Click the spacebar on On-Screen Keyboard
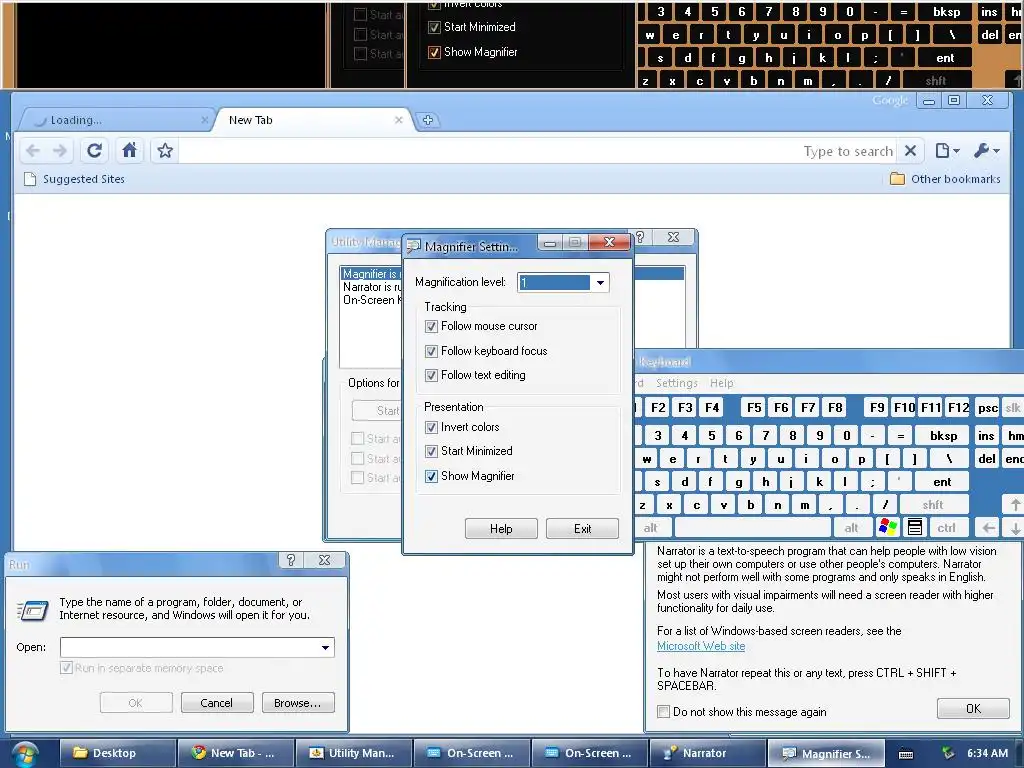Viewport: 1024px width, 768px height. pos(753,527)
